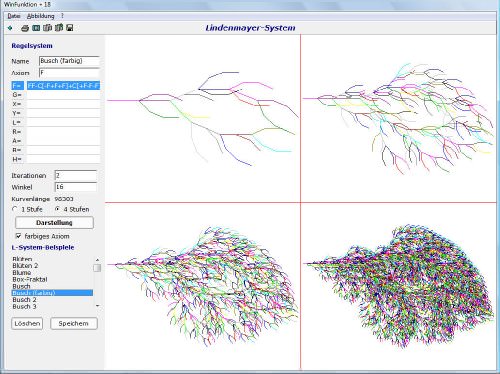500x374 pixels.
Task: Click the L-System-Beispiele heading
Action: click(x=43, y=248)
